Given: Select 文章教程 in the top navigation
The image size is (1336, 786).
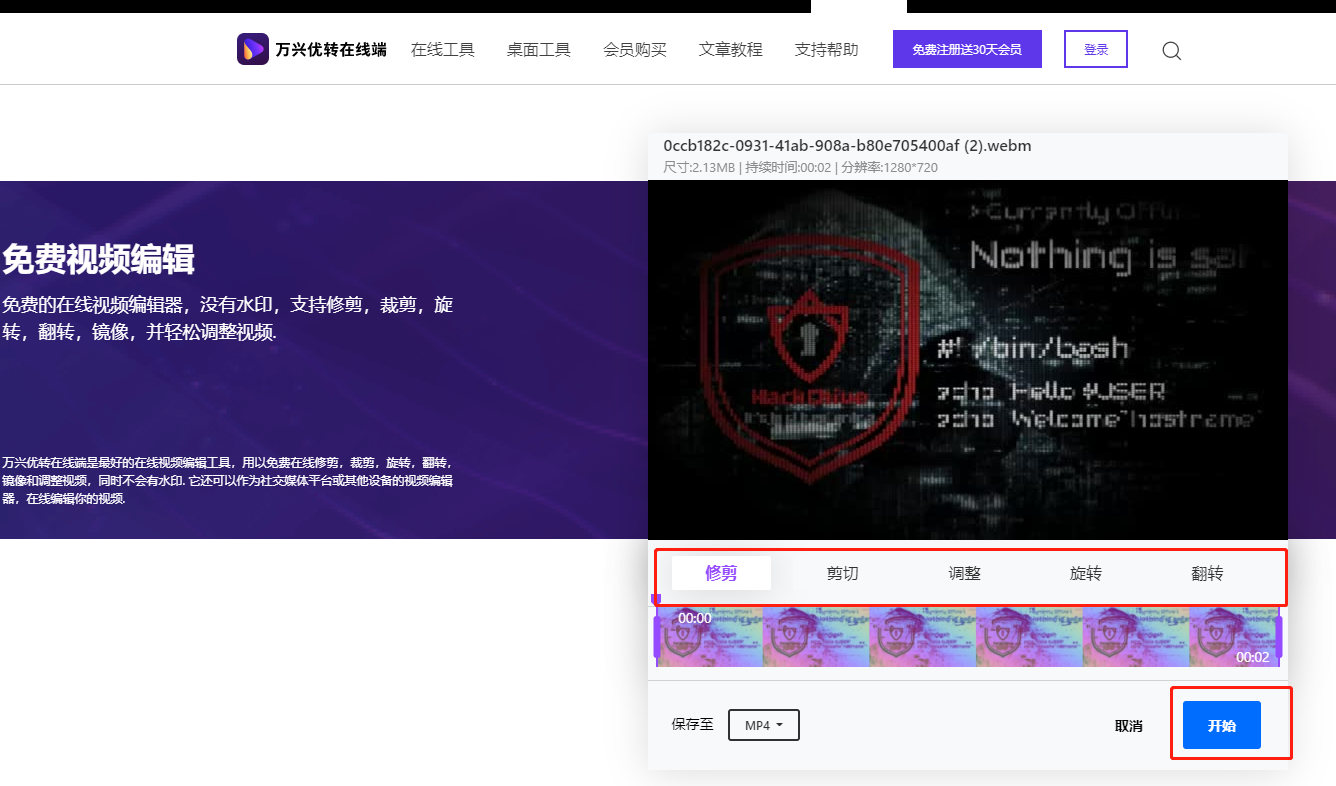Looking at the screenshot, I should (730, 49).
